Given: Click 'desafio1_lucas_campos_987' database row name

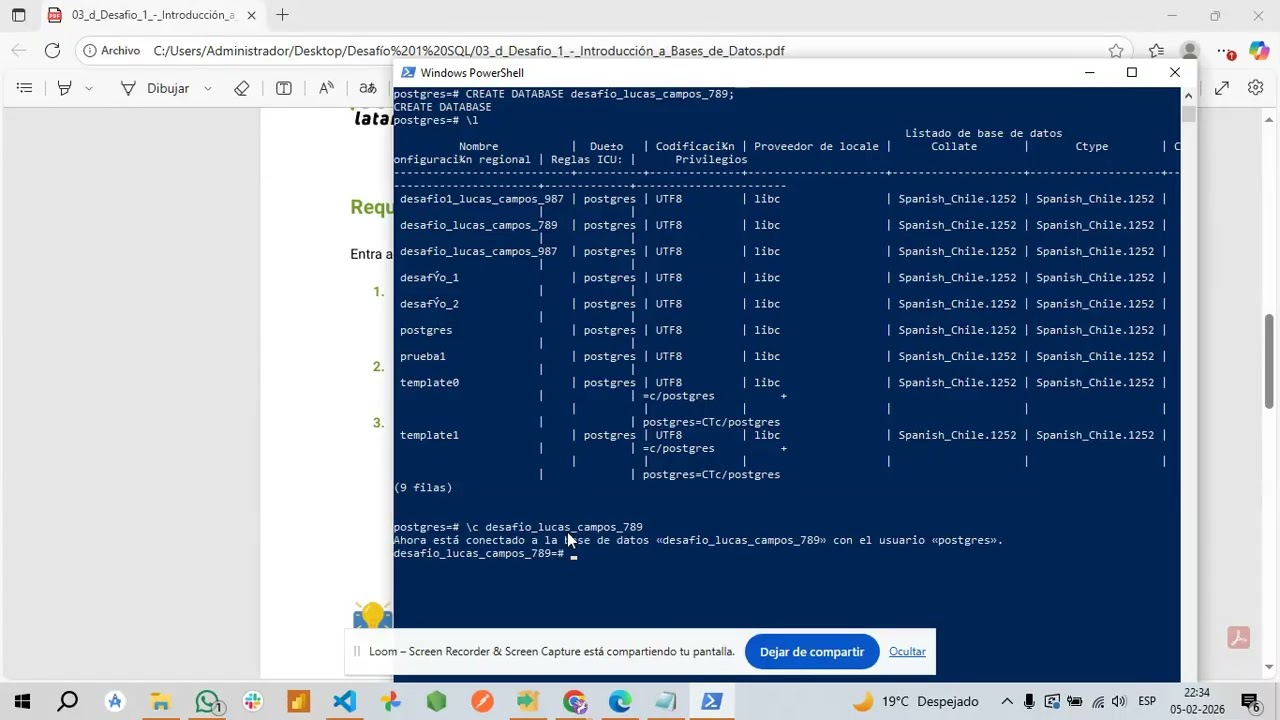Looking at the screenshot, I should (x=482, y=199).
